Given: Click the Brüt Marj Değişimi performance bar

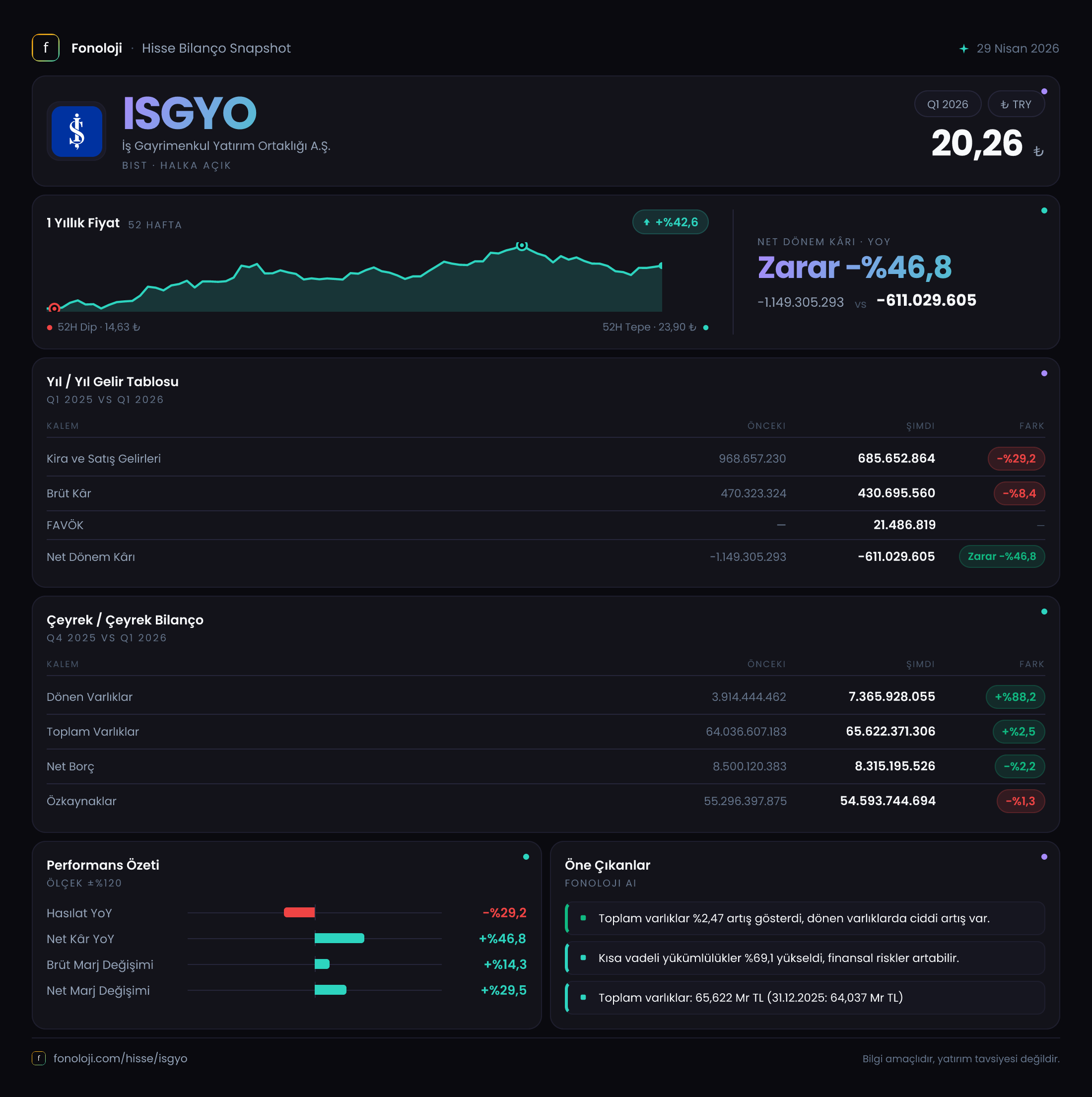Looking at the screenshot, I should click(x=322, y=964).
